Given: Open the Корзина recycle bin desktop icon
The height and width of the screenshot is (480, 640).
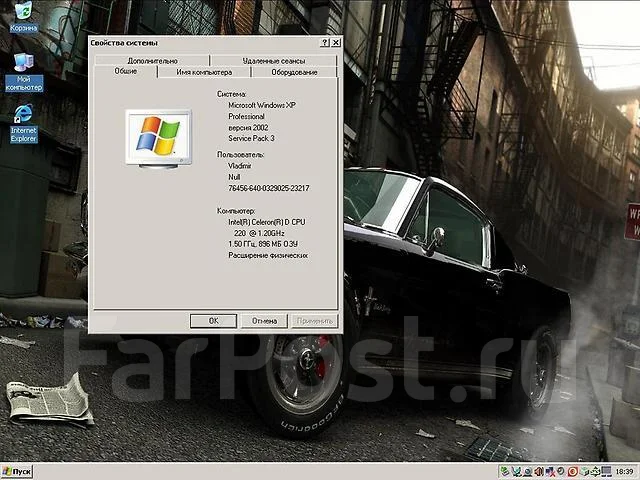Looking at the screenshot, I should click(x=23, y=17).
